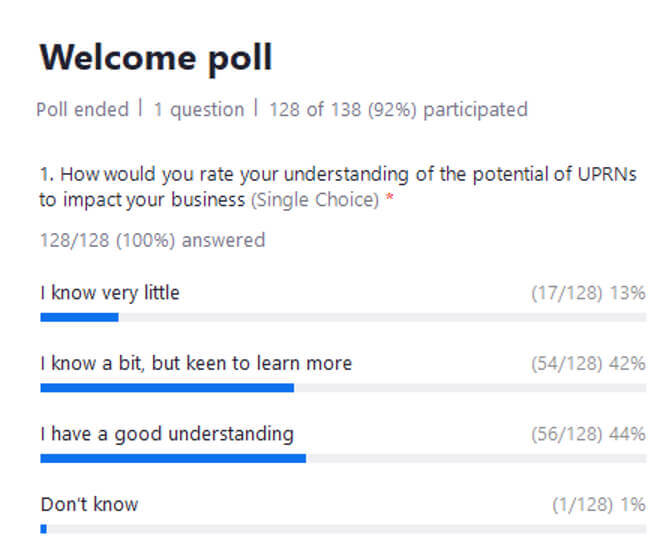Click the 13% result bar

point(343,317)
